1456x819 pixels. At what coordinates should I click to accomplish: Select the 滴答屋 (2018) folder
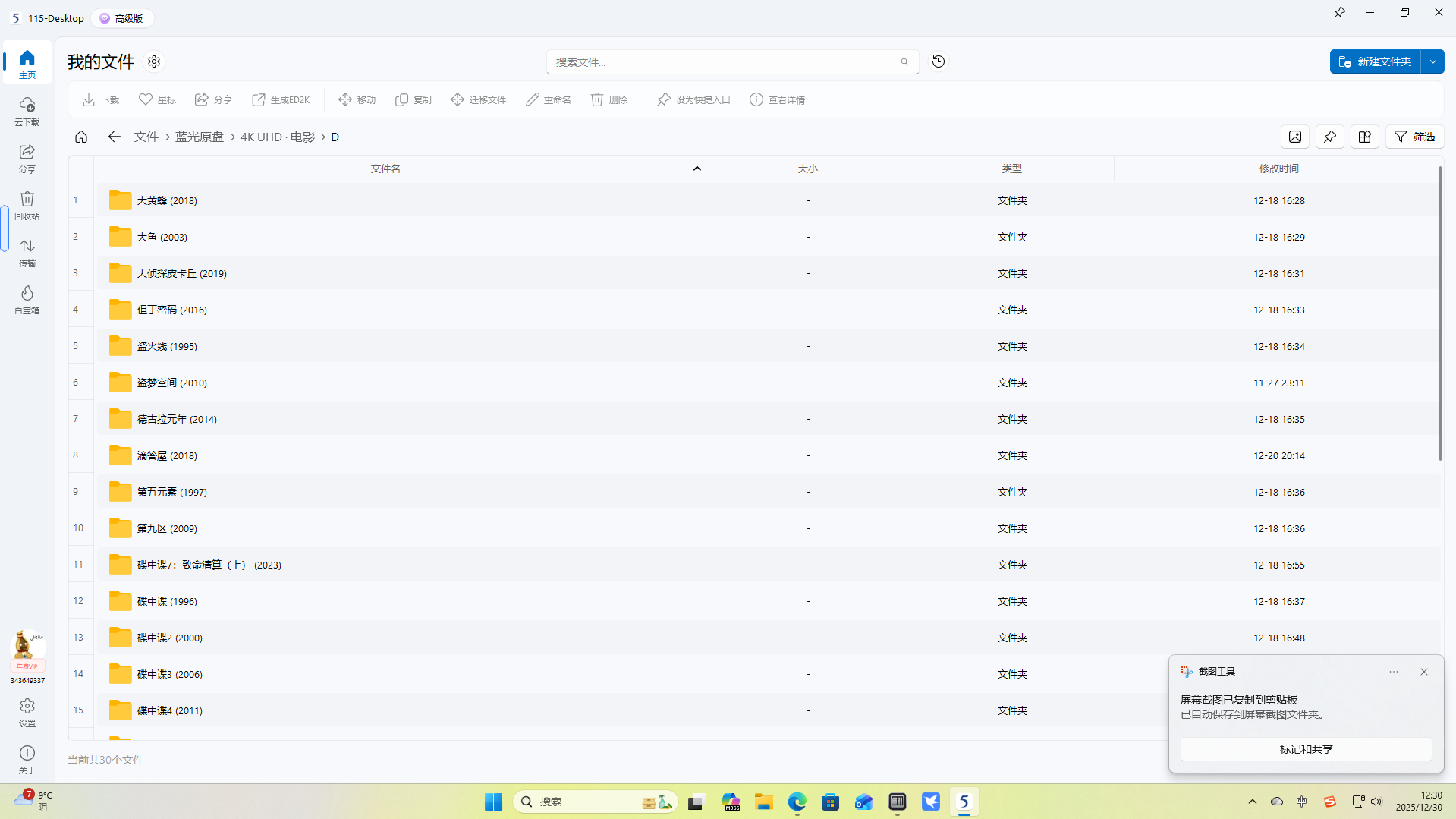tap(768, 455)
